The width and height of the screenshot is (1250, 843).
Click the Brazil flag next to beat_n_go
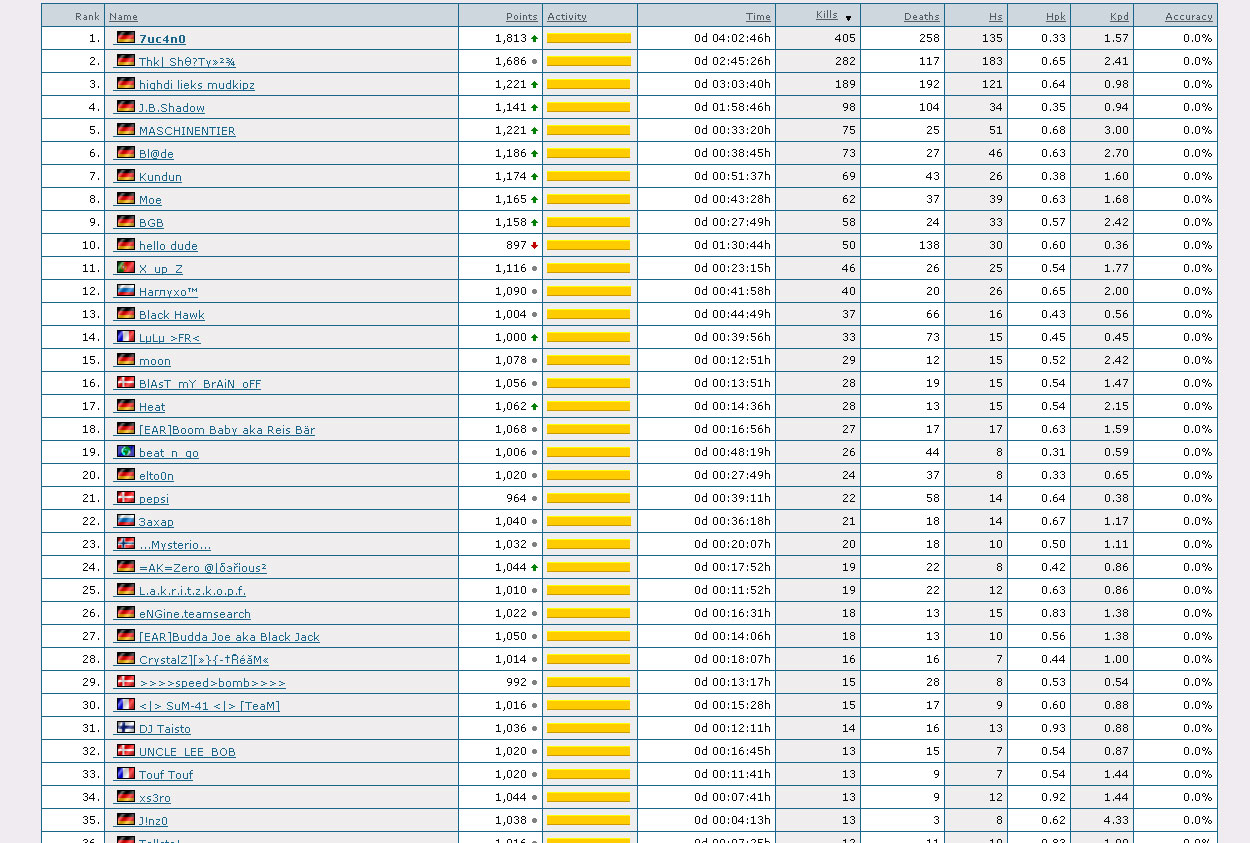(125, 452)
